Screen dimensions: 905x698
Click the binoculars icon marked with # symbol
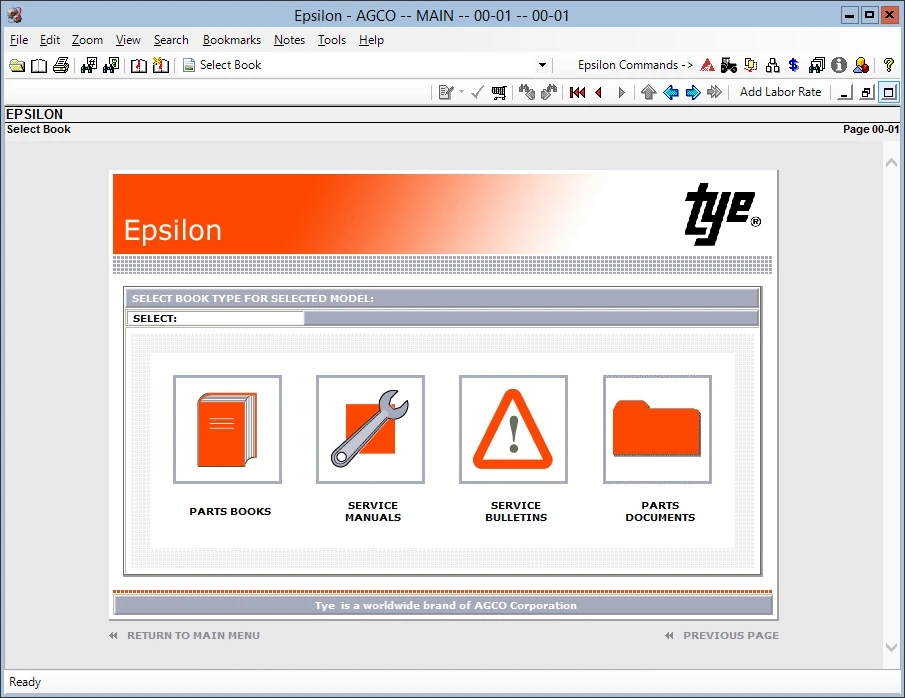(89, 65)
